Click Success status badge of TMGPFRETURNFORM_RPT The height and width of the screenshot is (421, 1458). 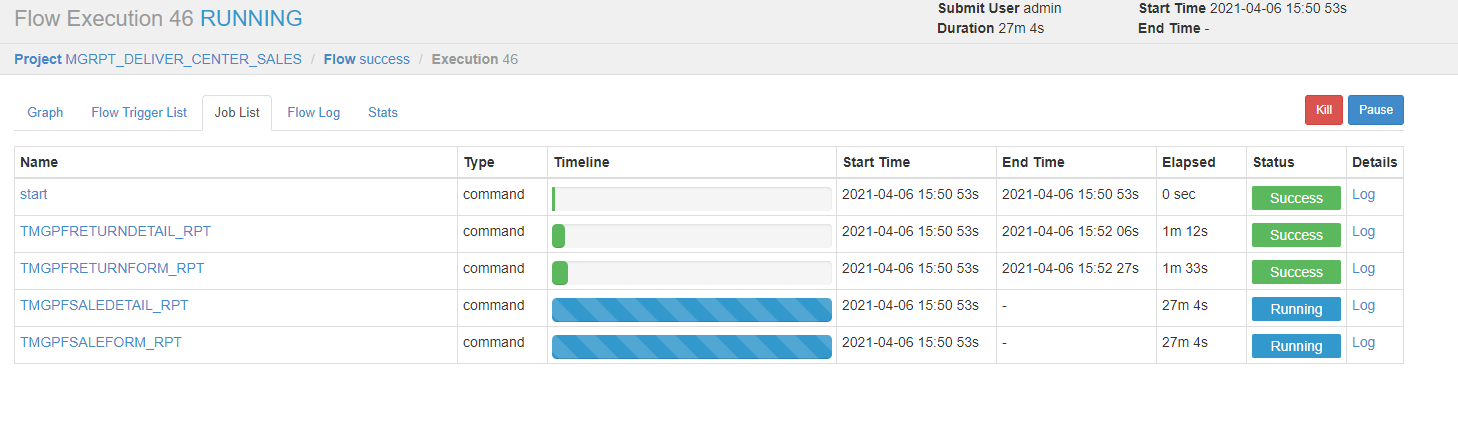pyautogui.click(x=1296, y=272)
